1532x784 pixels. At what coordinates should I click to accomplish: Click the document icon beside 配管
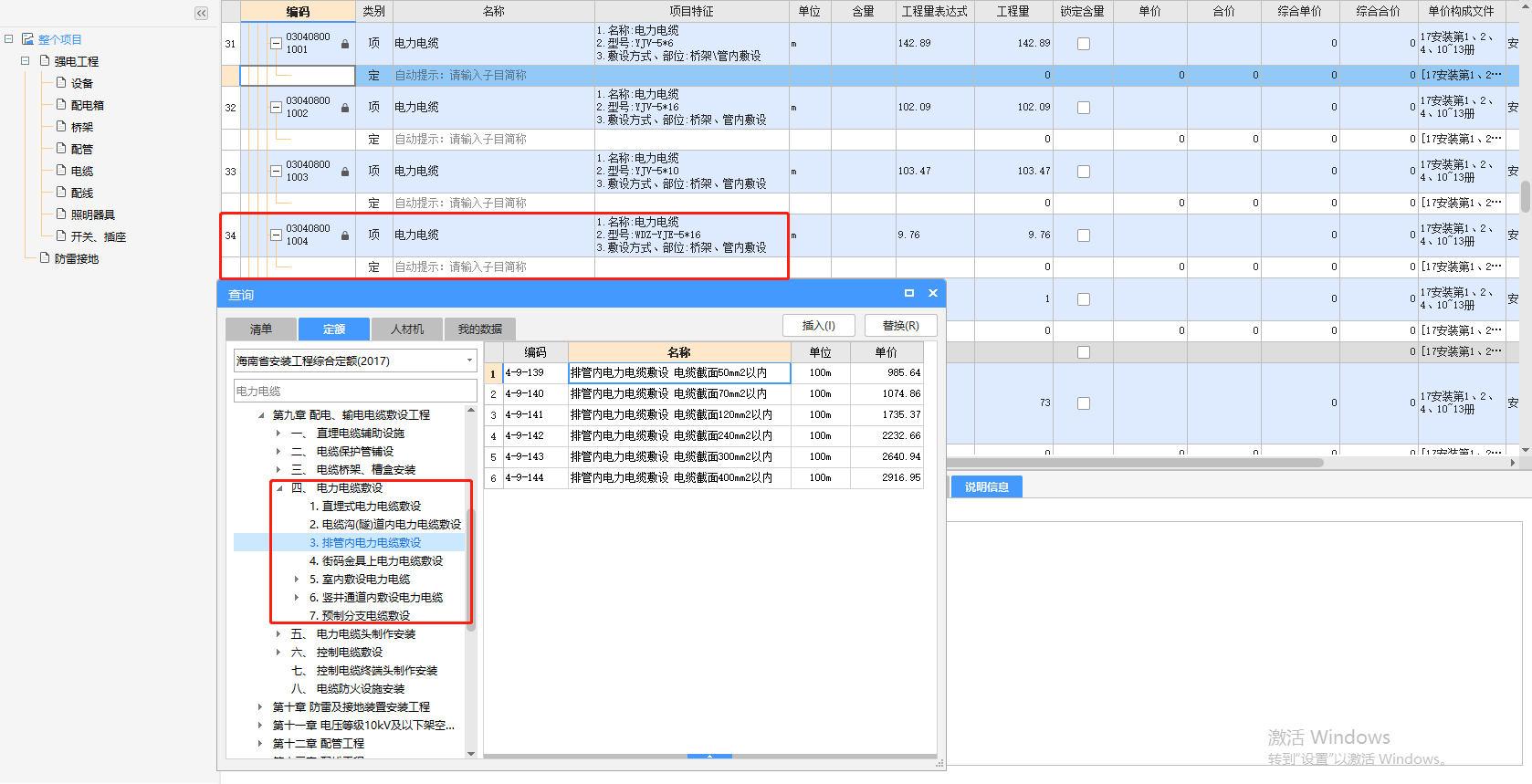pos(61,149)
